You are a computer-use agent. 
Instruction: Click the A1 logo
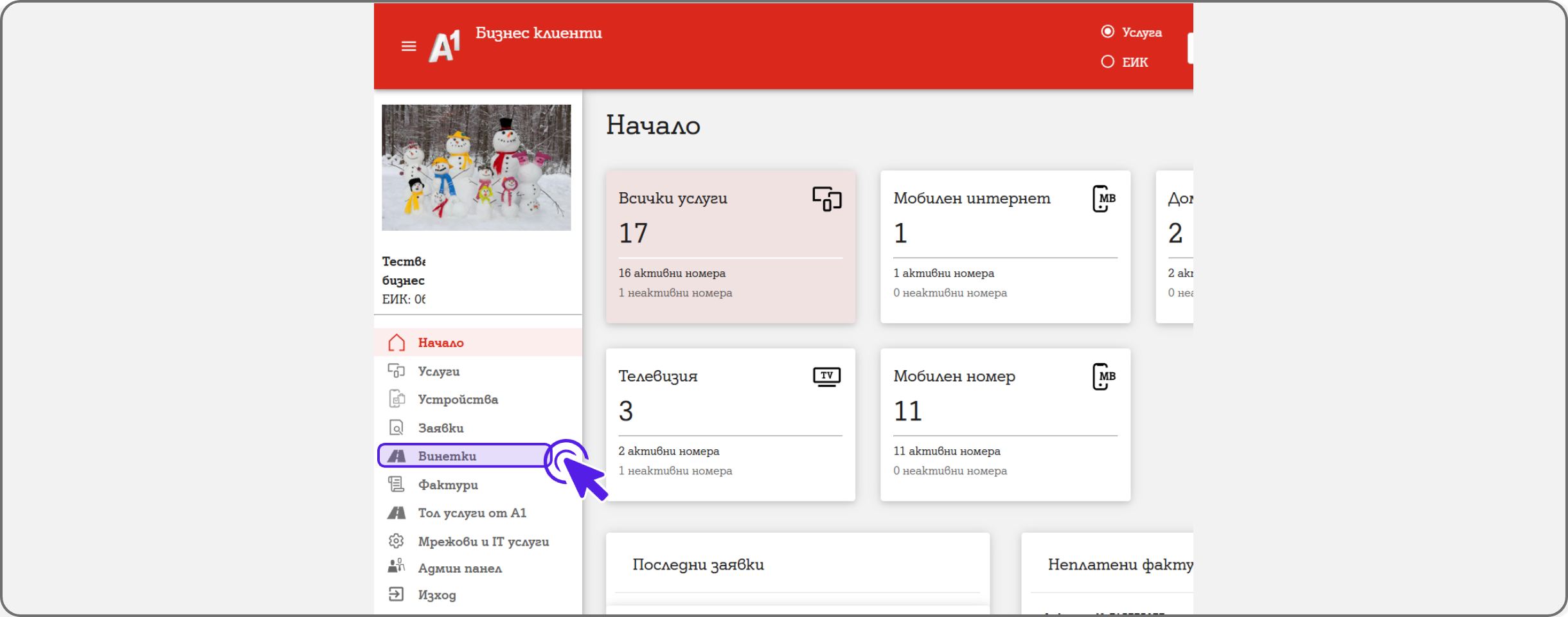[445, 46]
